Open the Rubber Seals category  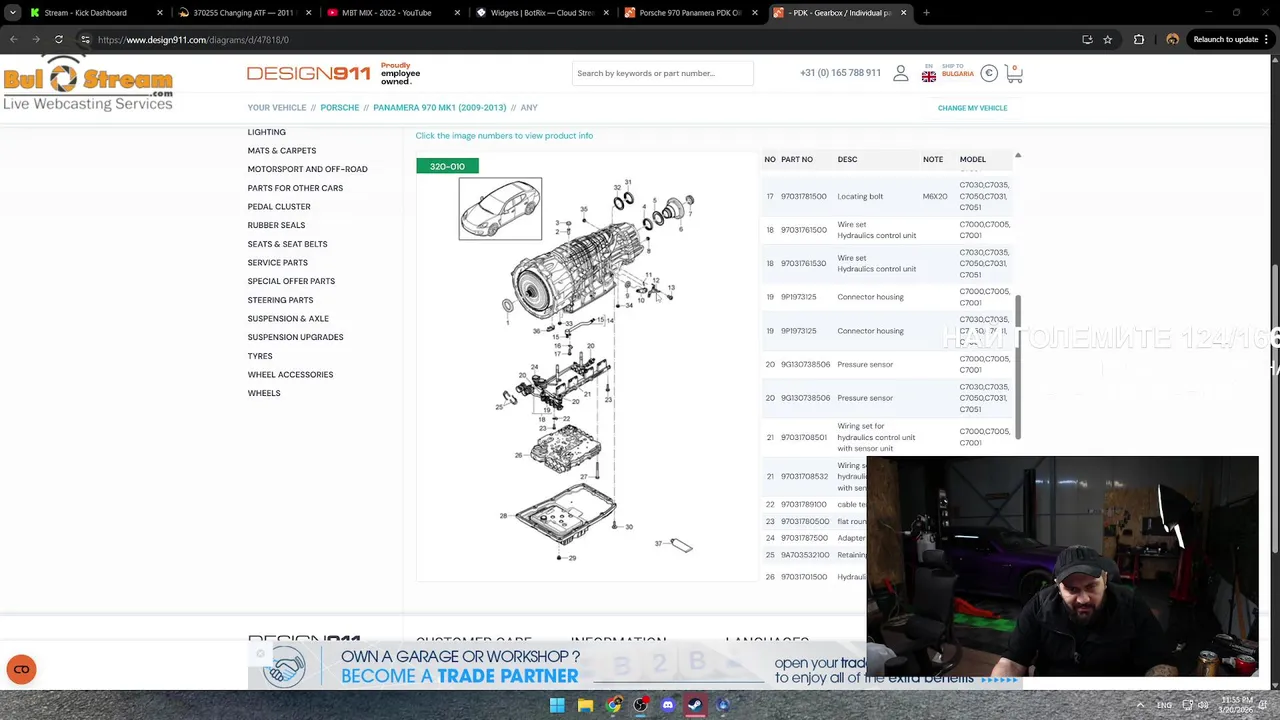(276, 225)
